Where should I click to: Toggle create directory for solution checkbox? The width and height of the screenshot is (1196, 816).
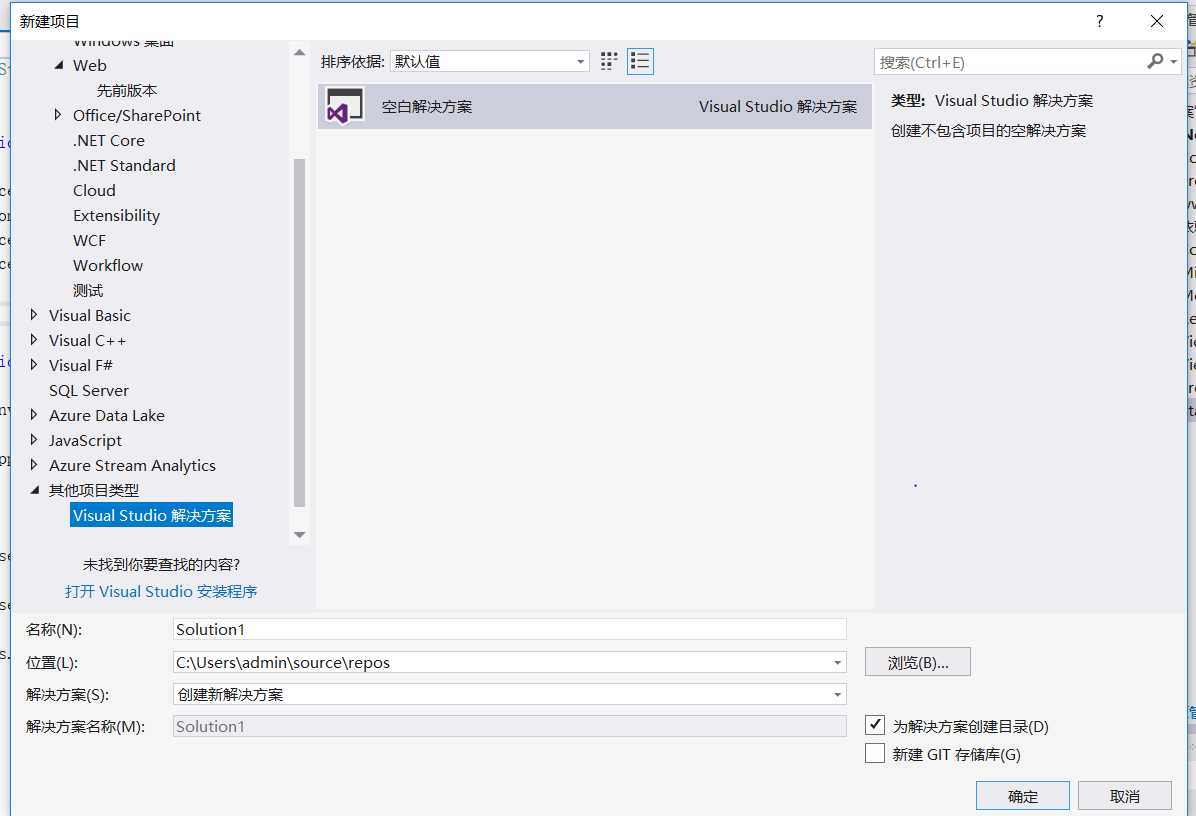pyautogui.click(x=875, y=725)
